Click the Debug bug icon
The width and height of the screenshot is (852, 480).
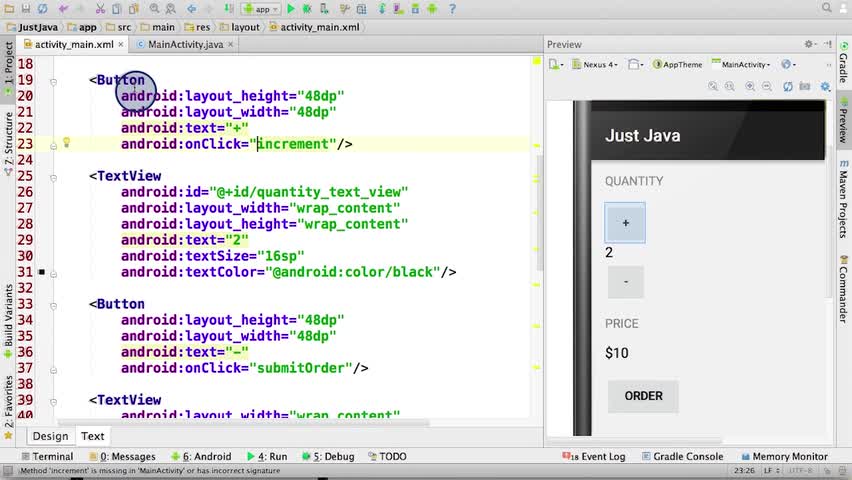click(x=307, y=9)
